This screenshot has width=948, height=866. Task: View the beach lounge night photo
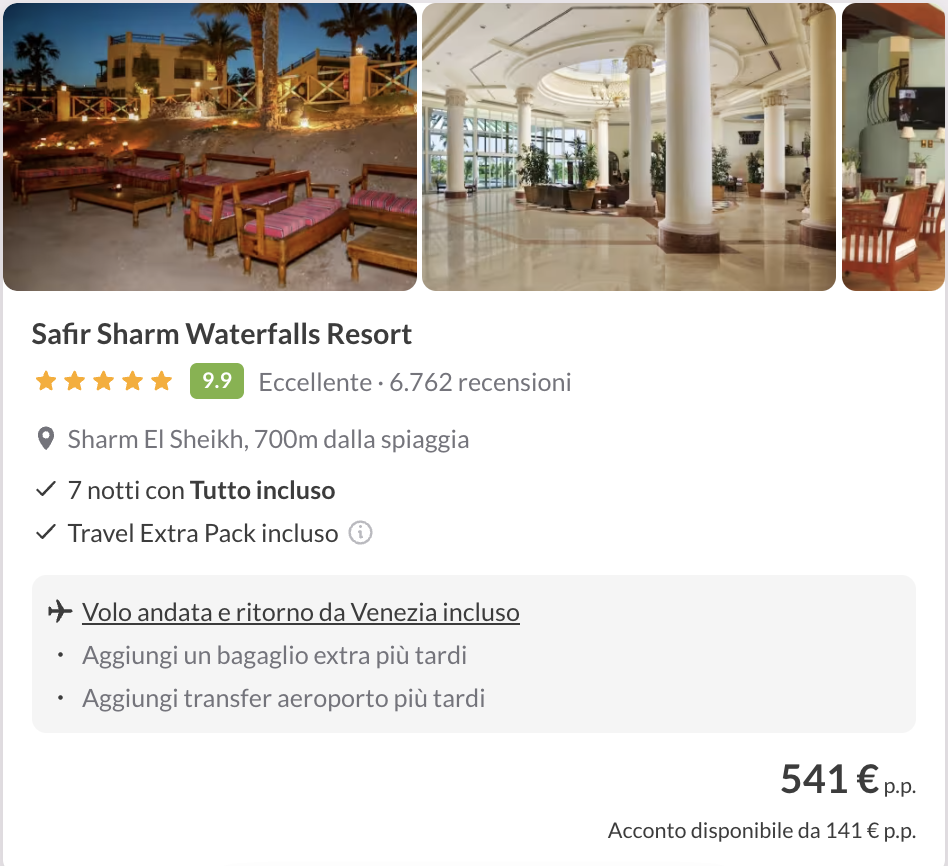[210, 147]
